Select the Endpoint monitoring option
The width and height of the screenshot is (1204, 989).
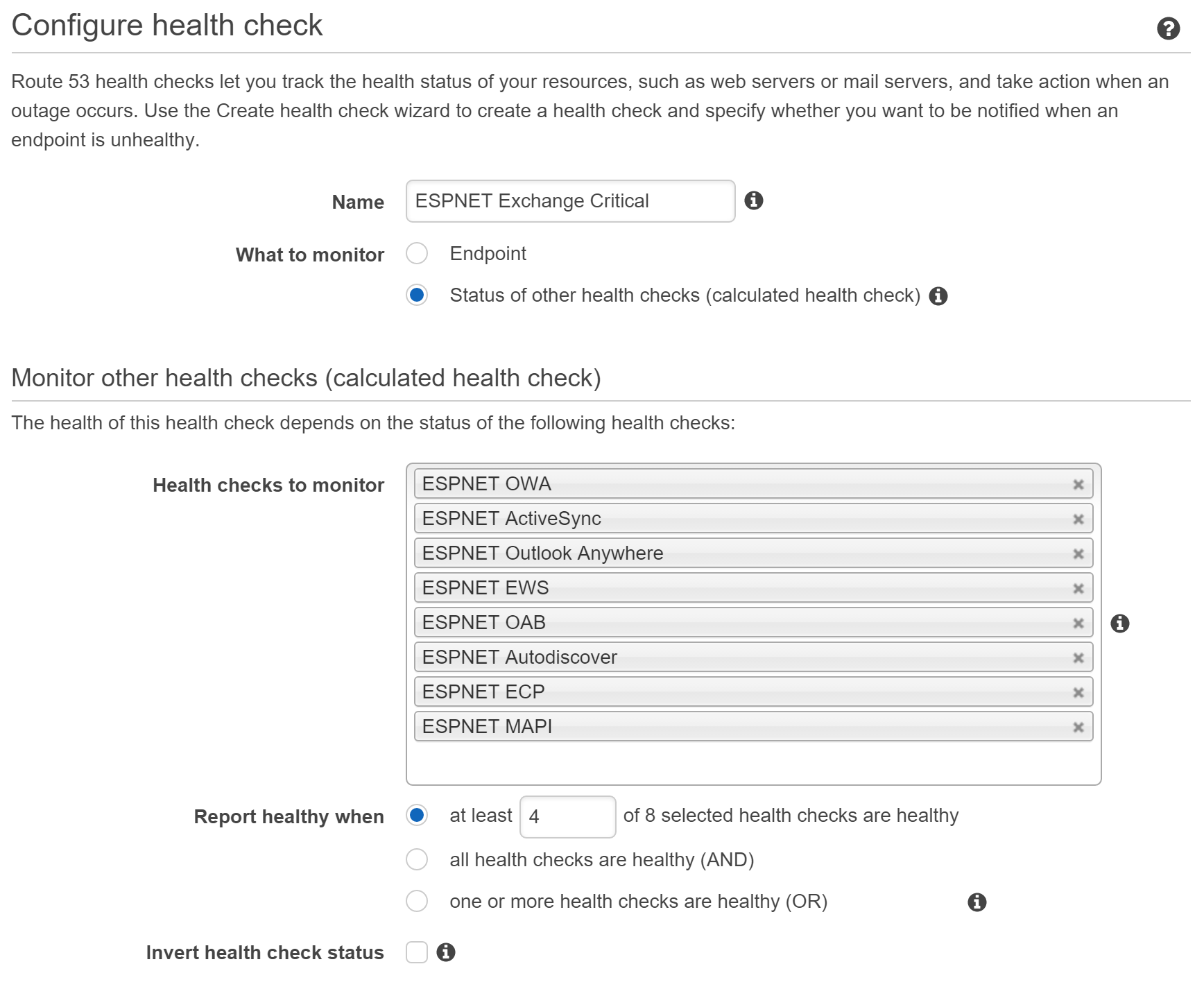[417, 254]
